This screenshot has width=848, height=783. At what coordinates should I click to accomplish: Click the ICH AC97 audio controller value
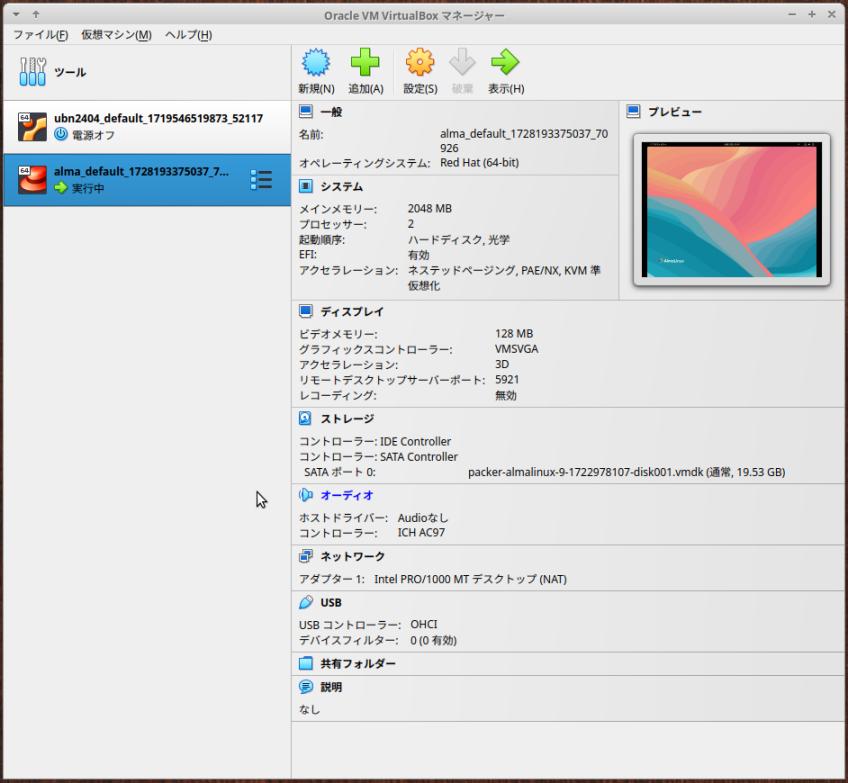[421, 533]
